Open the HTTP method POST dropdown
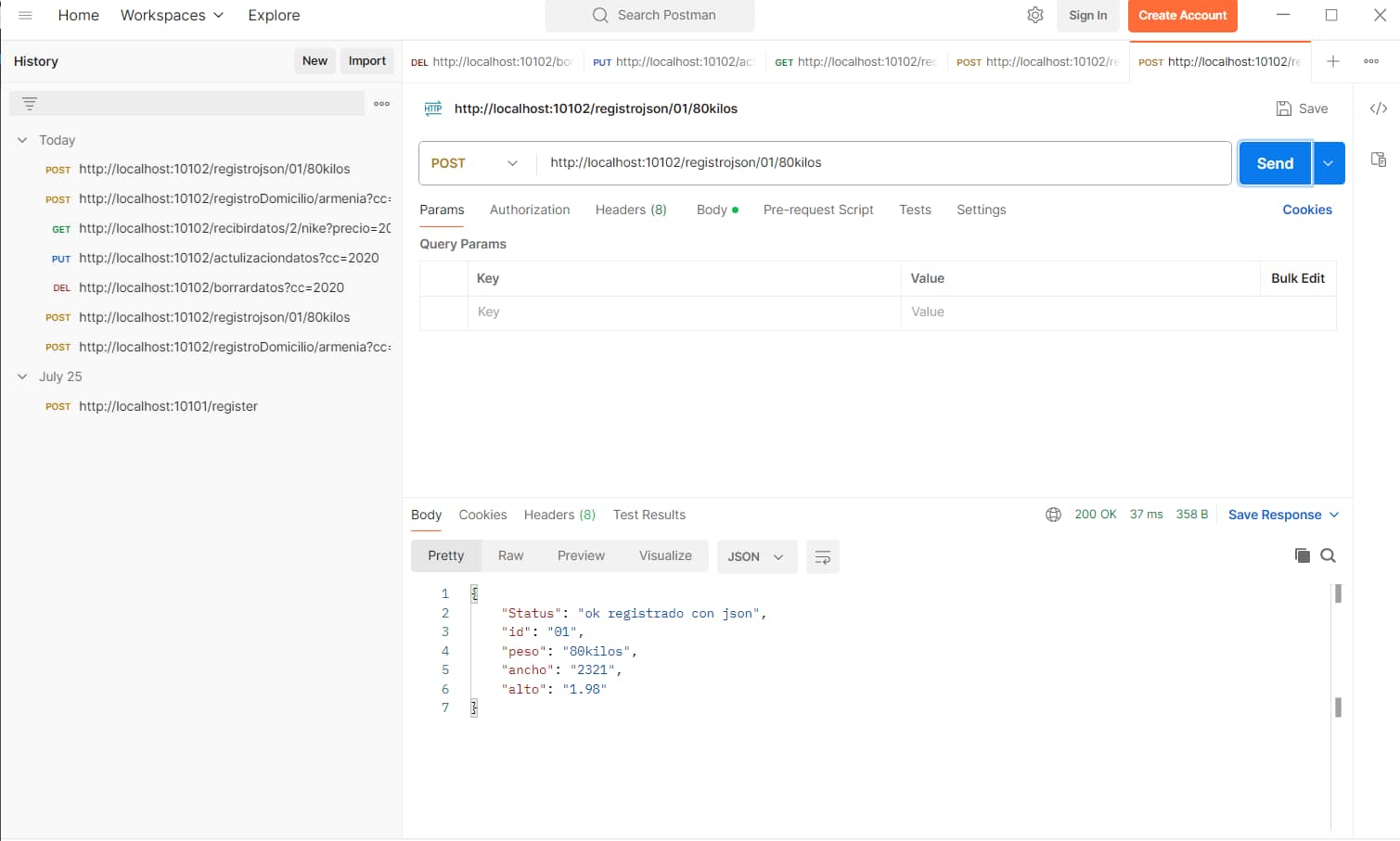Viewport: 1400px width, 841px height. tap(474, 163)
